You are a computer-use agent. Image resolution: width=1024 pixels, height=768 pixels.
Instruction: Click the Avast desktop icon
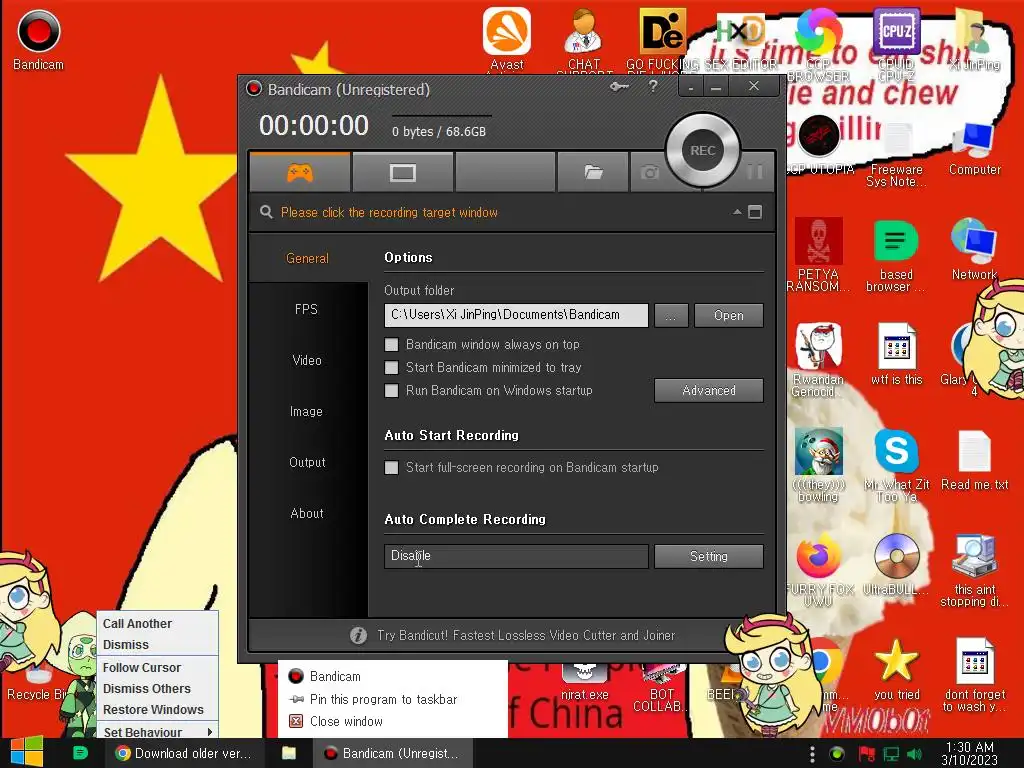(x=507, y=38)
